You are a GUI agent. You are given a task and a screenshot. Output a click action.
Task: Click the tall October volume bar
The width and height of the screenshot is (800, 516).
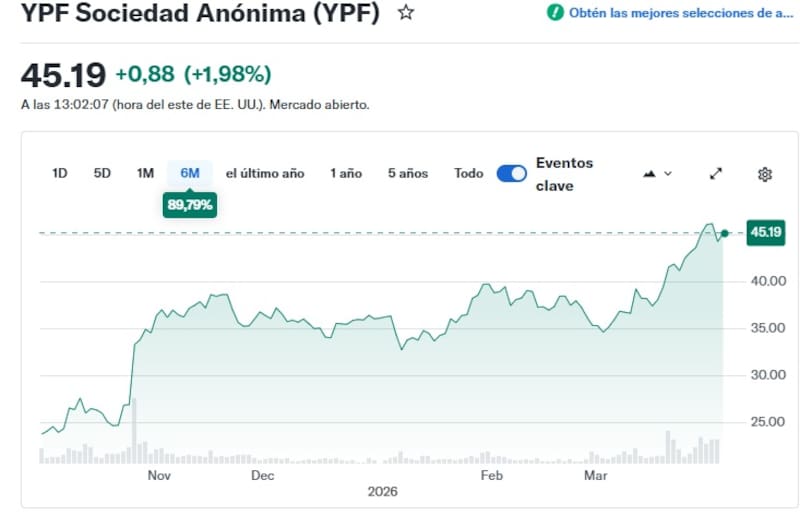pos(133,431)
